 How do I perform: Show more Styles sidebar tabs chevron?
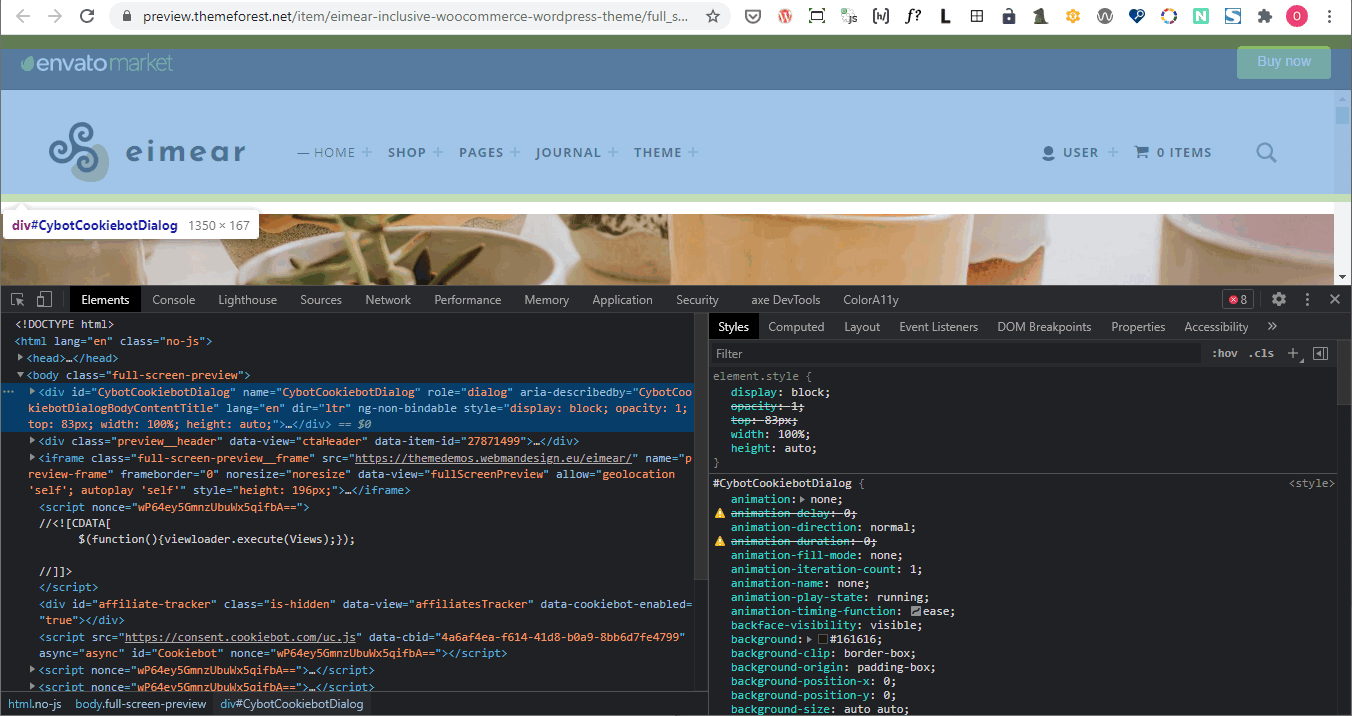pyautogui.click(x=1272, y=326)
